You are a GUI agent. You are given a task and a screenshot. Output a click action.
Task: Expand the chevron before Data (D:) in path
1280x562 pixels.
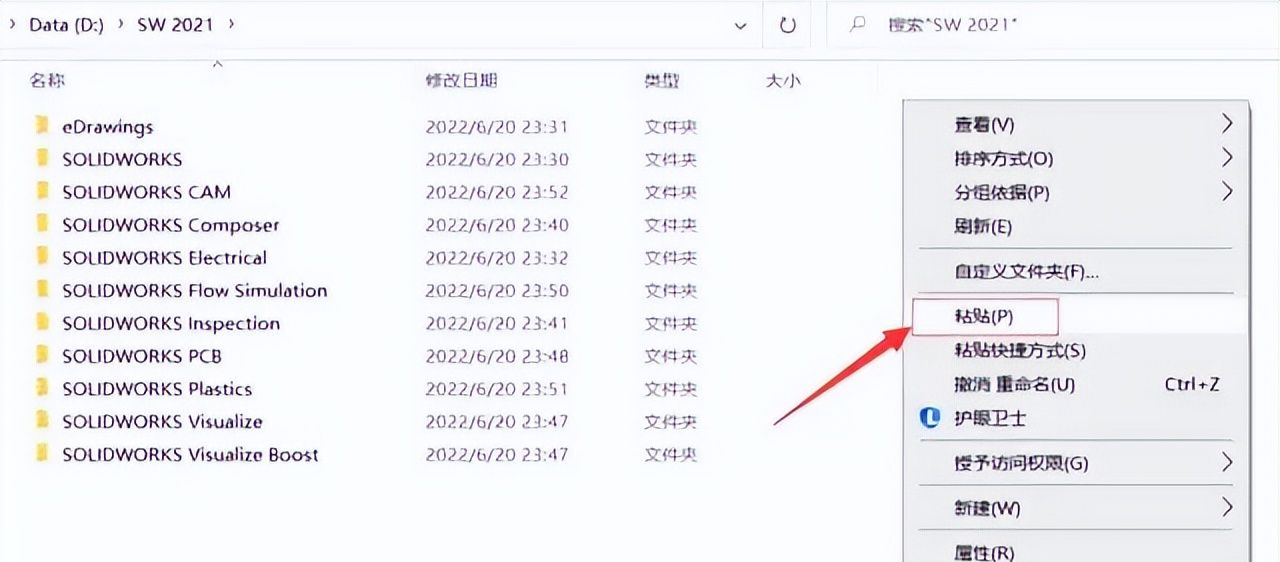(12, 24)
